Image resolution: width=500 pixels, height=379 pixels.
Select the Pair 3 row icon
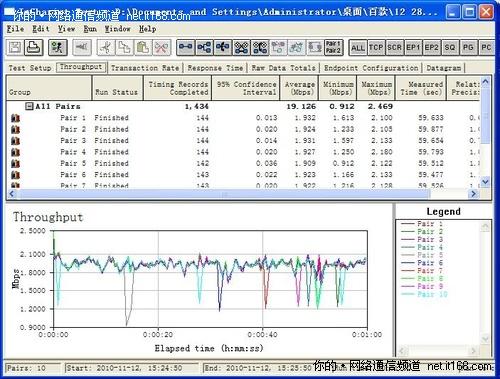pos(16,141)
